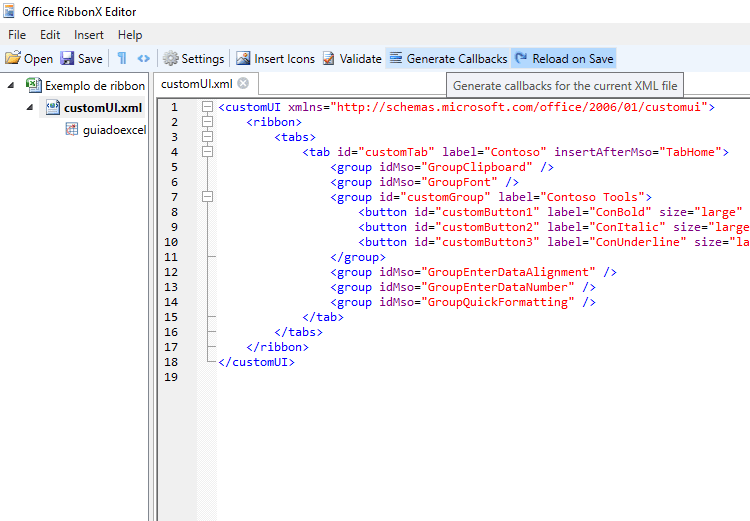Fold the tab element on line 4
This screenshot has height=521, width=750.
[207, 152]
